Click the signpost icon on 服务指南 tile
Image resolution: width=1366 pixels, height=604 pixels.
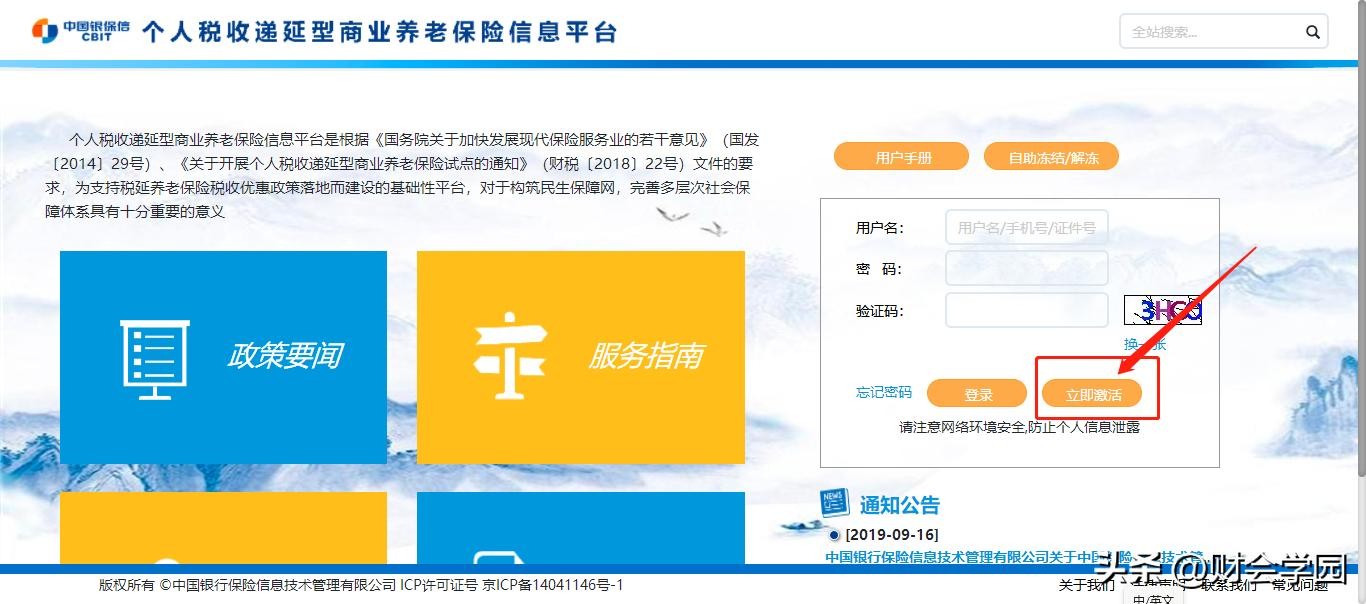(x=509, y=355)
